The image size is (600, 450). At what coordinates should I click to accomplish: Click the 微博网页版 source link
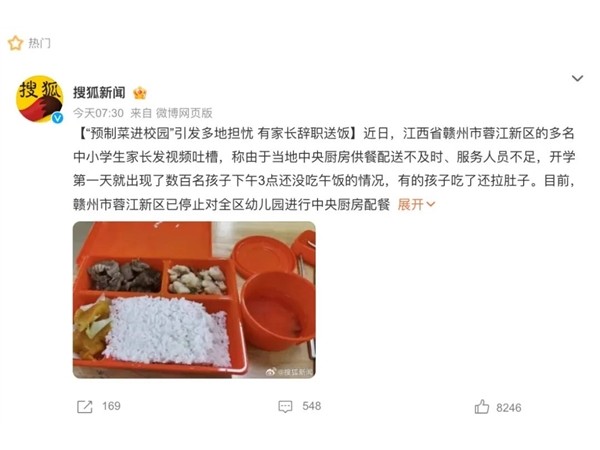coord(184,113)
